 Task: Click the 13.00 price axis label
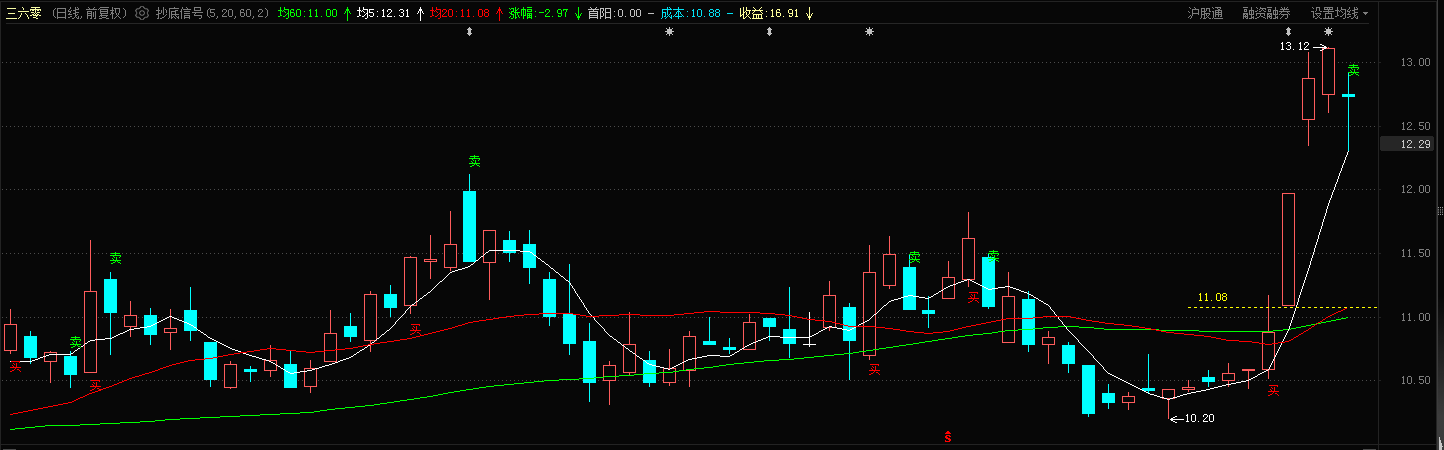1416,62
